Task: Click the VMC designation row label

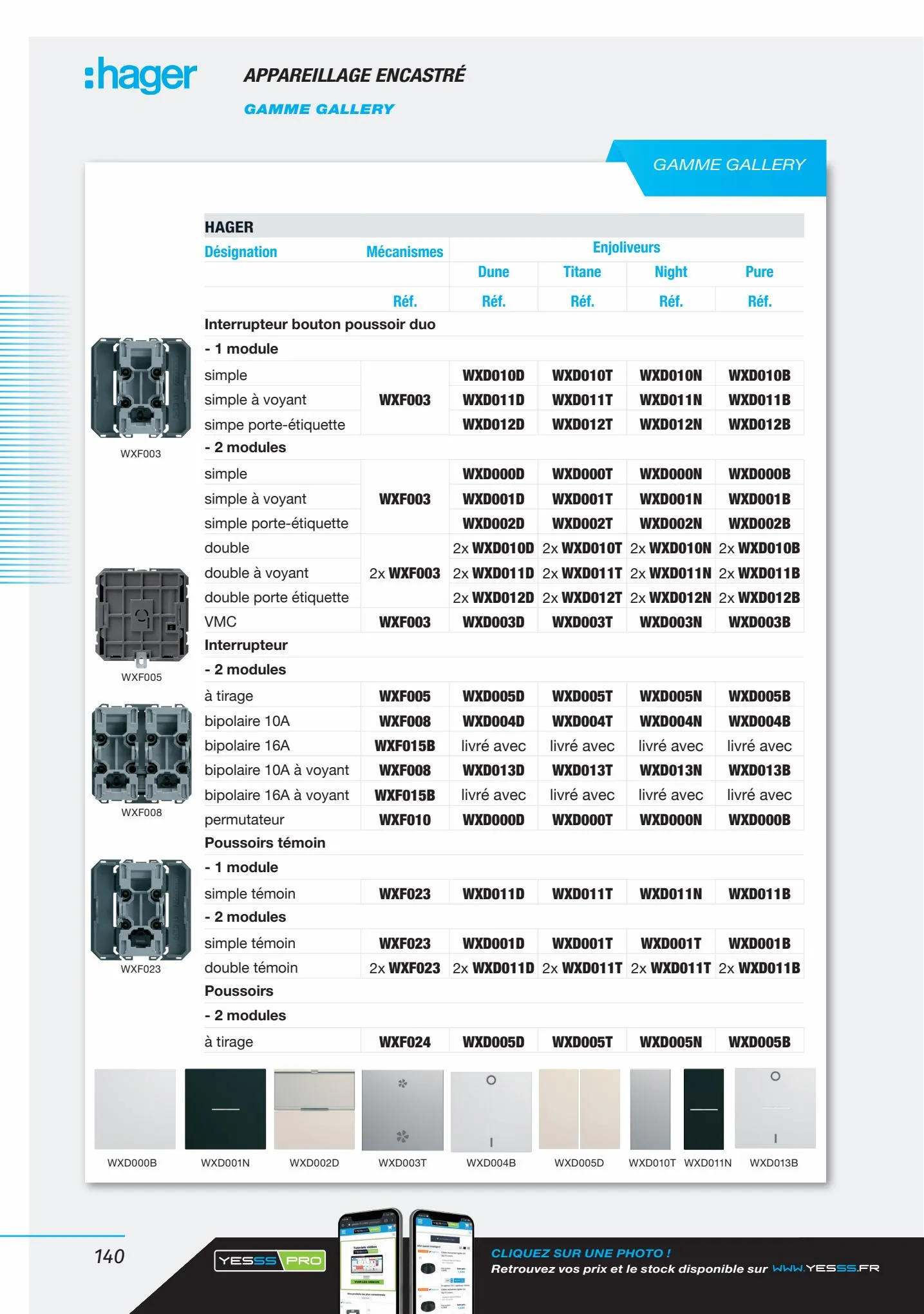Action: [220, 622]
